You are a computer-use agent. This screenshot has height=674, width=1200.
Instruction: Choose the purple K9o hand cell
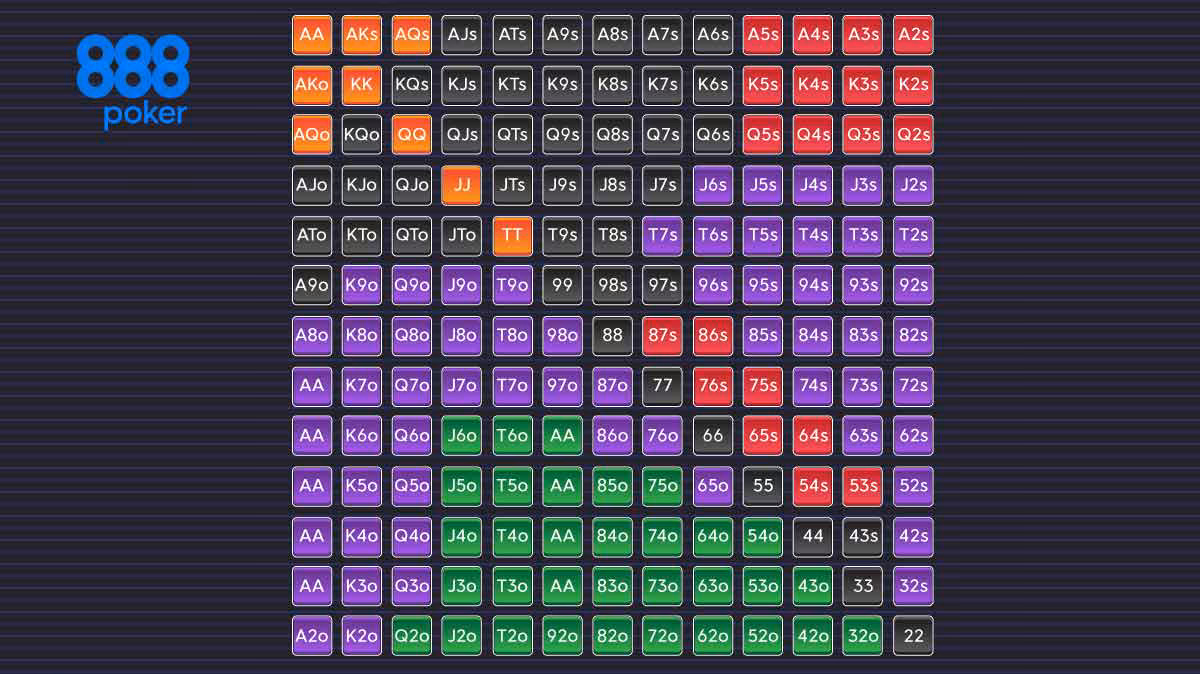tap(362, 285)
